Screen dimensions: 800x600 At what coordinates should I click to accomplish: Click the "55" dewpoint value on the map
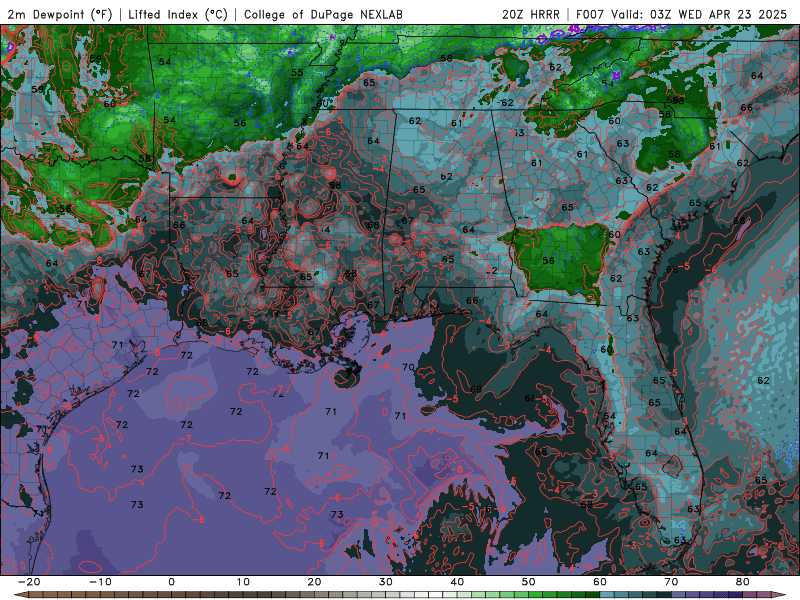pos(297,72)
